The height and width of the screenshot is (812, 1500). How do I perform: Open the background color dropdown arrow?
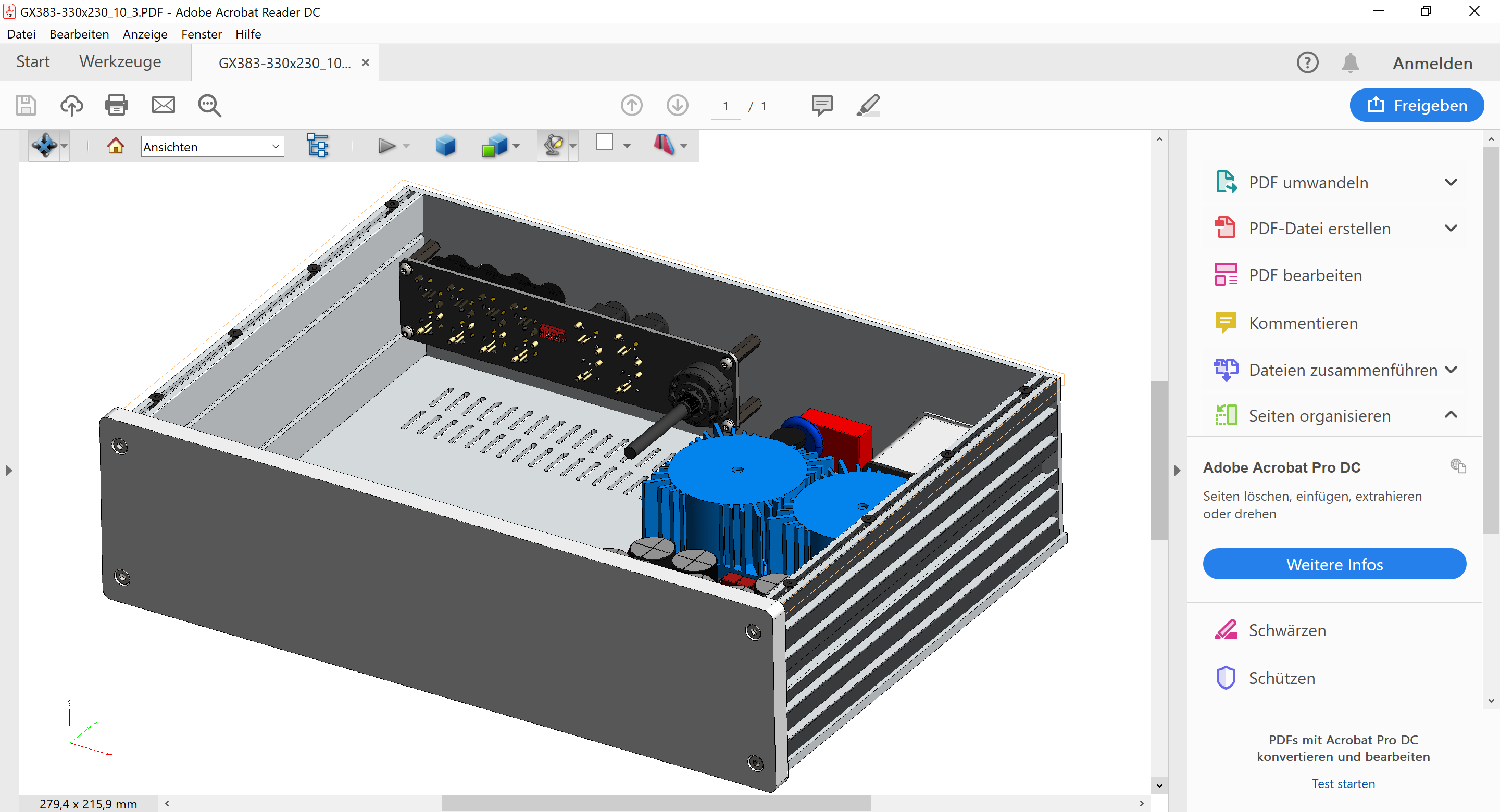pyautogui.click(x=627, y=146)
